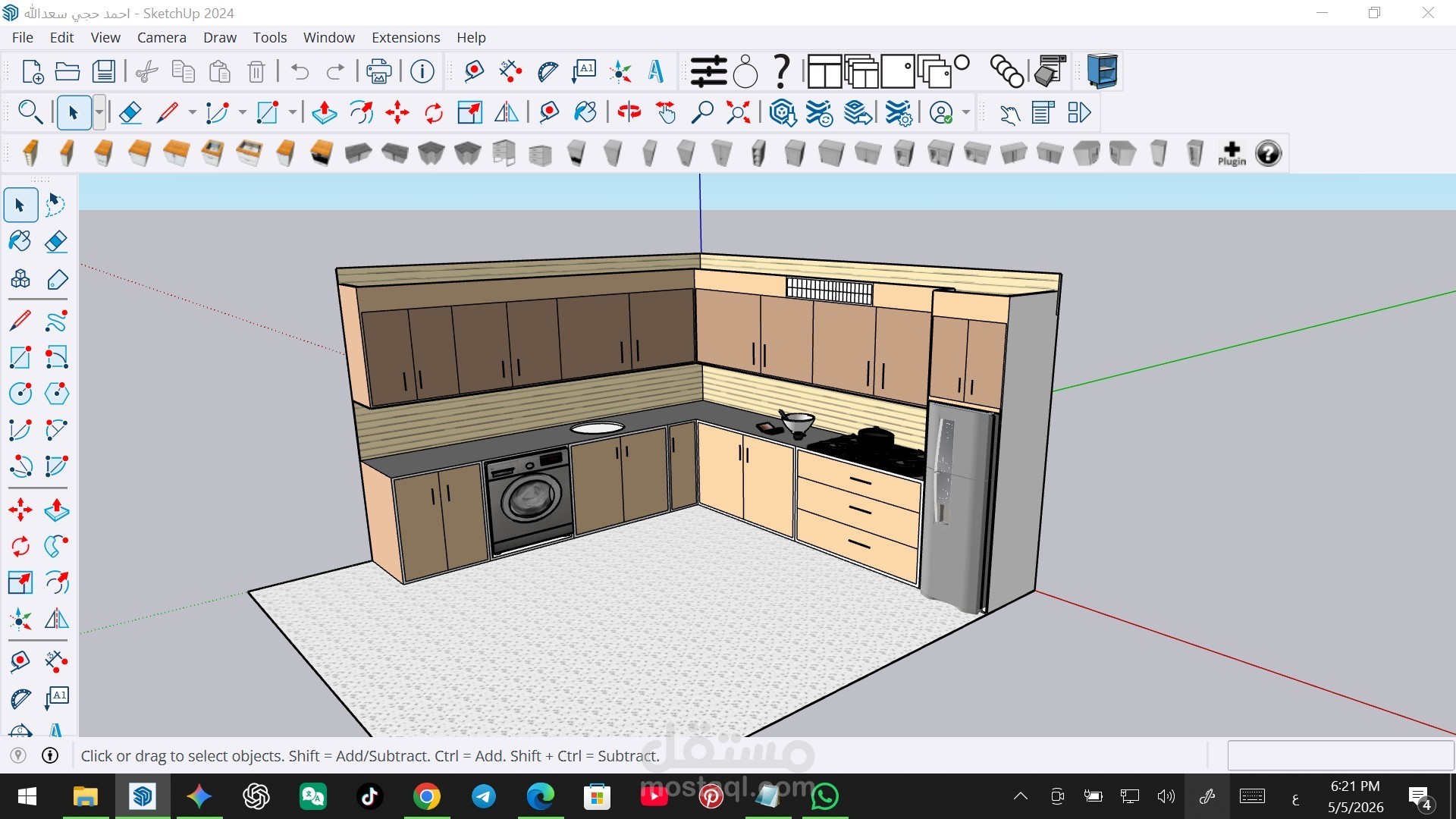This screenshot has width=1456, height=819.
Task: Open the View menu
Action: point(105,37)
